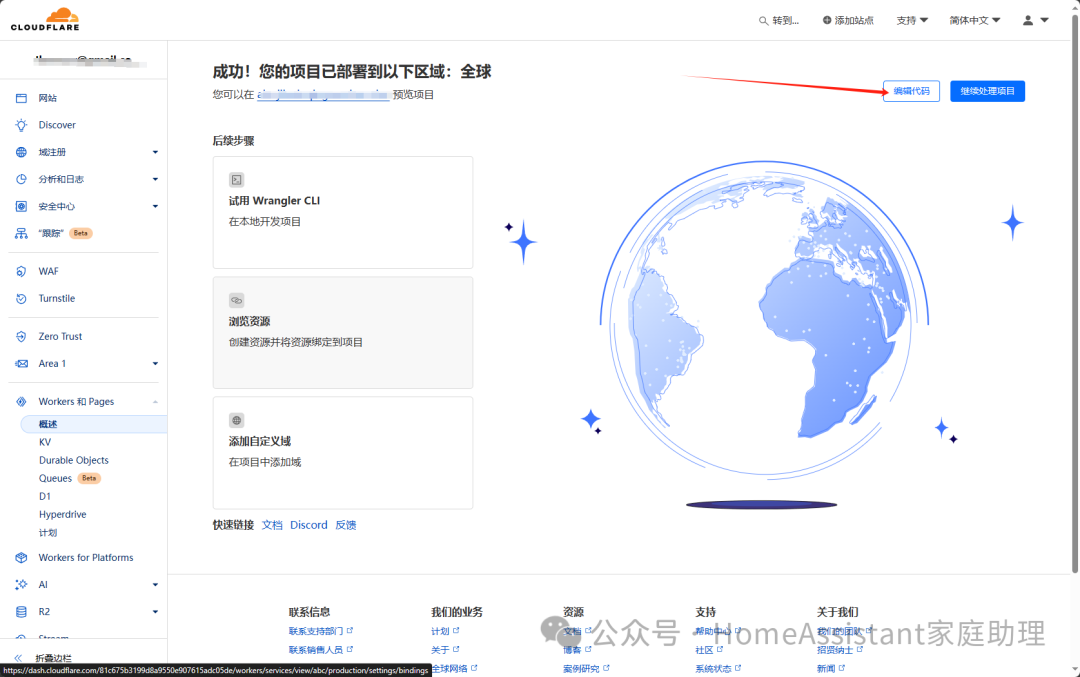Click the 折叠边栏 double-chevron icon
1080x677 pixels.
[18, 658]
